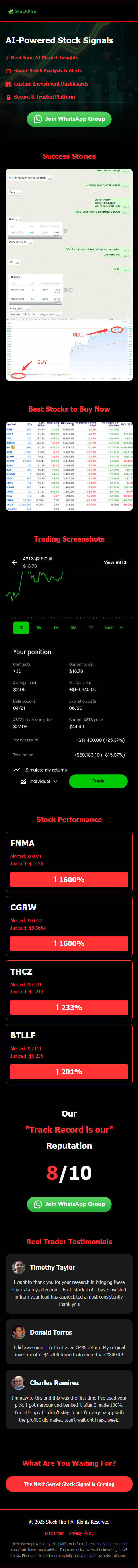Click the back arrow beside ASTS $25 Call

pos(14,562)
